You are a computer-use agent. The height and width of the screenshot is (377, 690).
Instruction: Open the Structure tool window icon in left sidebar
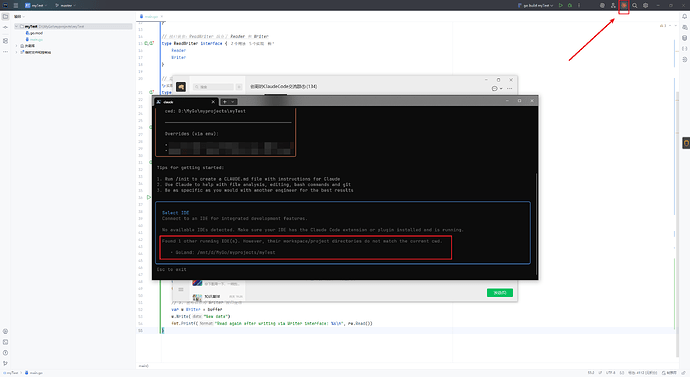pos(5,40)
